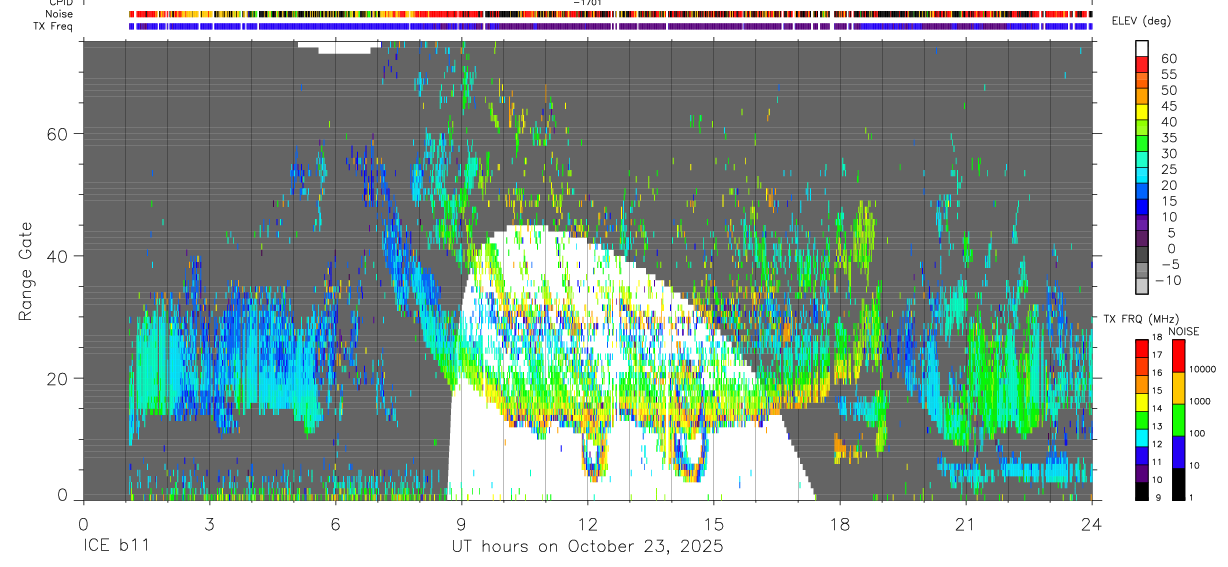Click the 50 label on the ELEV scale
Screen dimensions: 1228x567
1168,90
